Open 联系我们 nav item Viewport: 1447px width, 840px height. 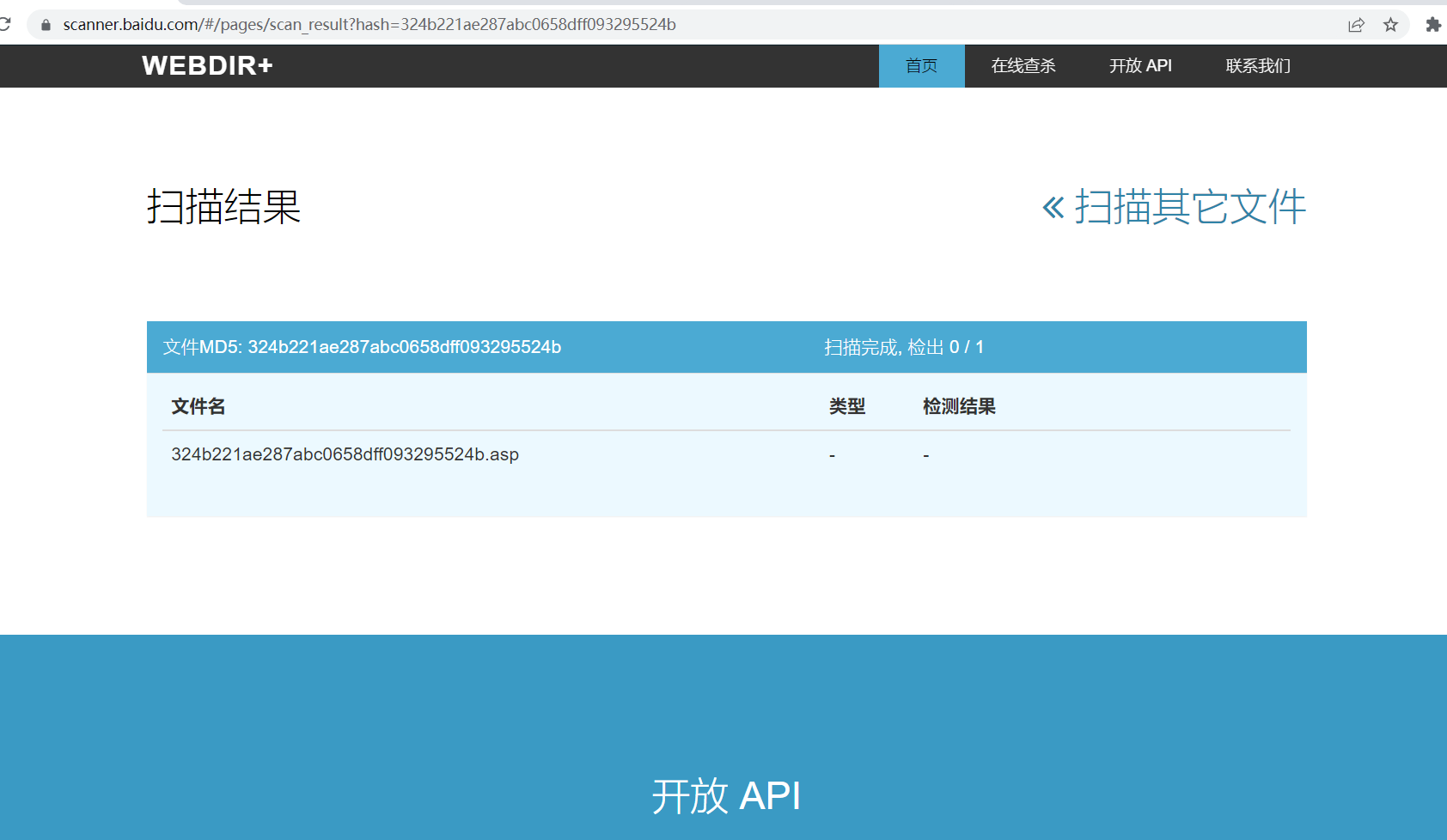click(1258, 66)
